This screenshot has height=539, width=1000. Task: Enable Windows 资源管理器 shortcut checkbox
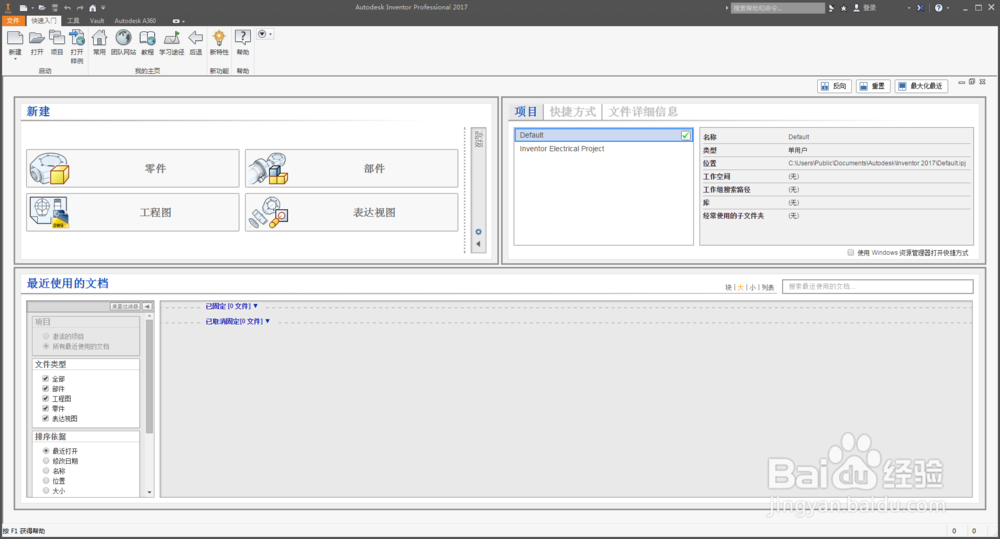(x=850, y=253)
